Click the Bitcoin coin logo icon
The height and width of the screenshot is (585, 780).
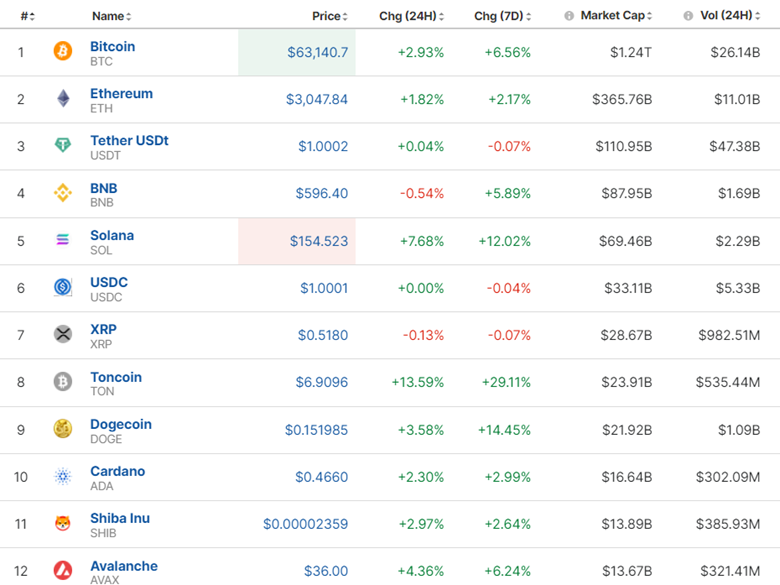coord(63,51)
